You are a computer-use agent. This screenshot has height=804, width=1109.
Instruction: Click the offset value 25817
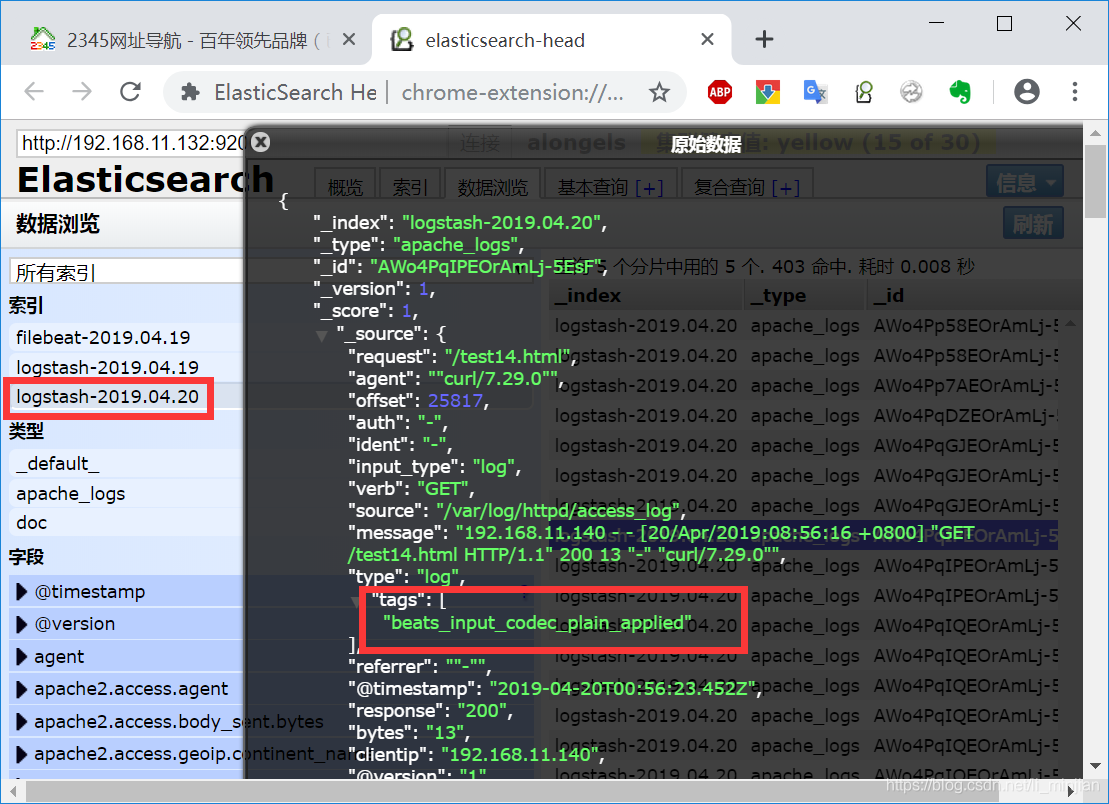455,401
